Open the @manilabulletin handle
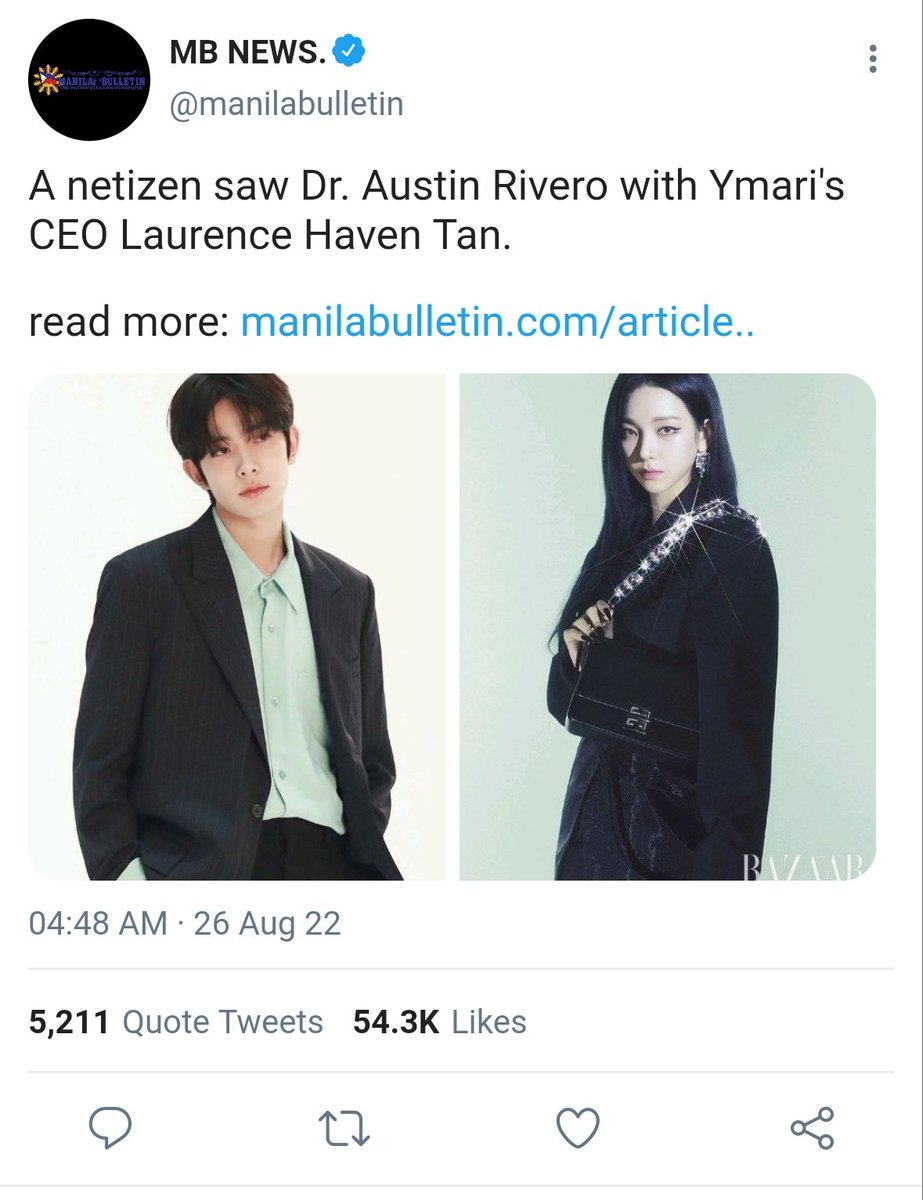Viewport: 923px width, 1200px height. click(x=286, y=104)
